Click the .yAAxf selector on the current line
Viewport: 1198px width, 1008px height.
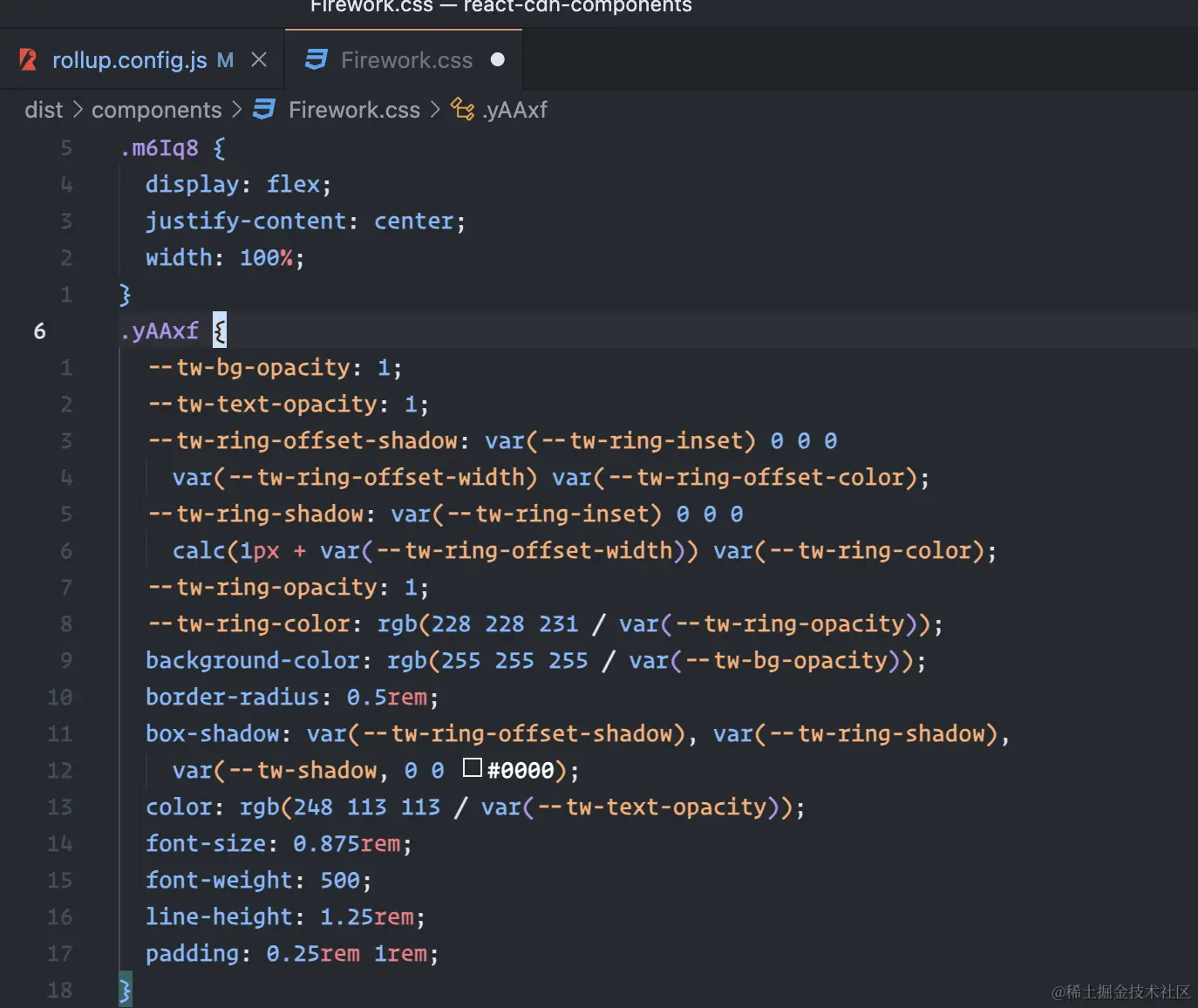pos(160,331)
